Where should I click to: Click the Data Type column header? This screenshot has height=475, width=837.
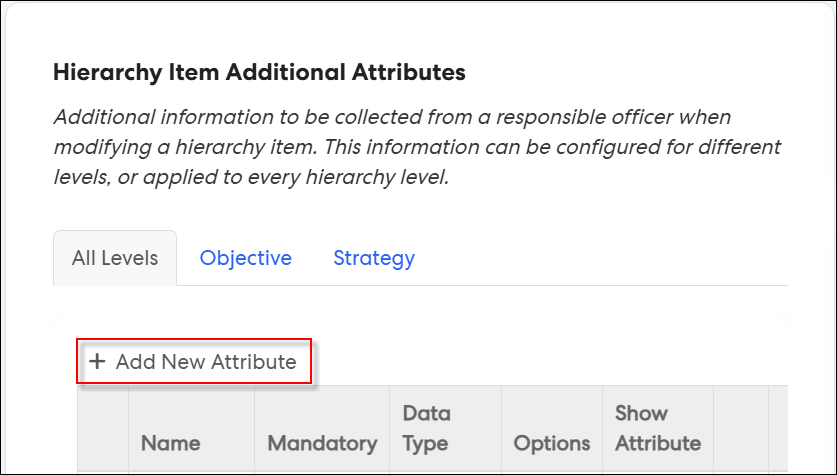tap(446, 428)
